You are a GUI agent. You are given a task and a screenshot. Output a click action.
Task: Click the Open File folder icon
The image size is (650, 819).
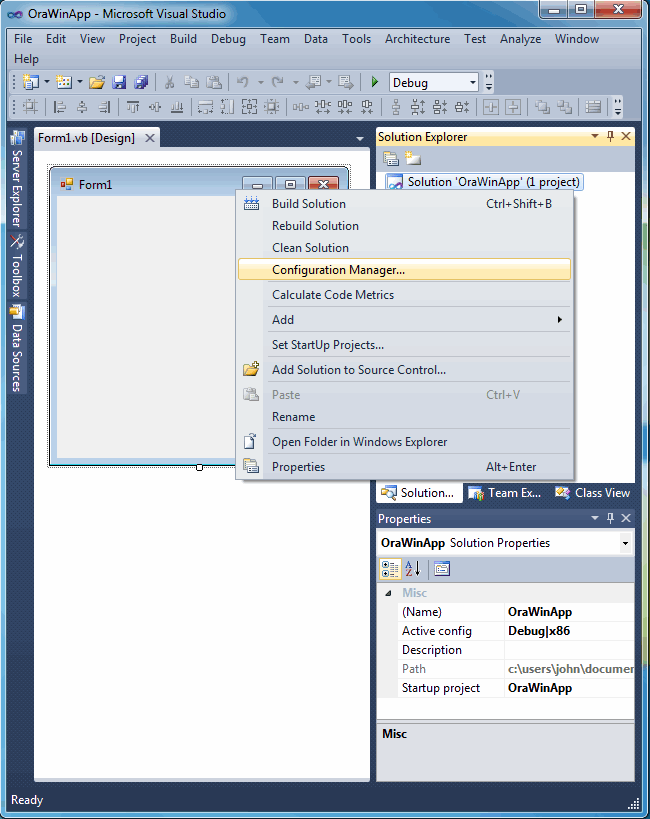point(97,82)
